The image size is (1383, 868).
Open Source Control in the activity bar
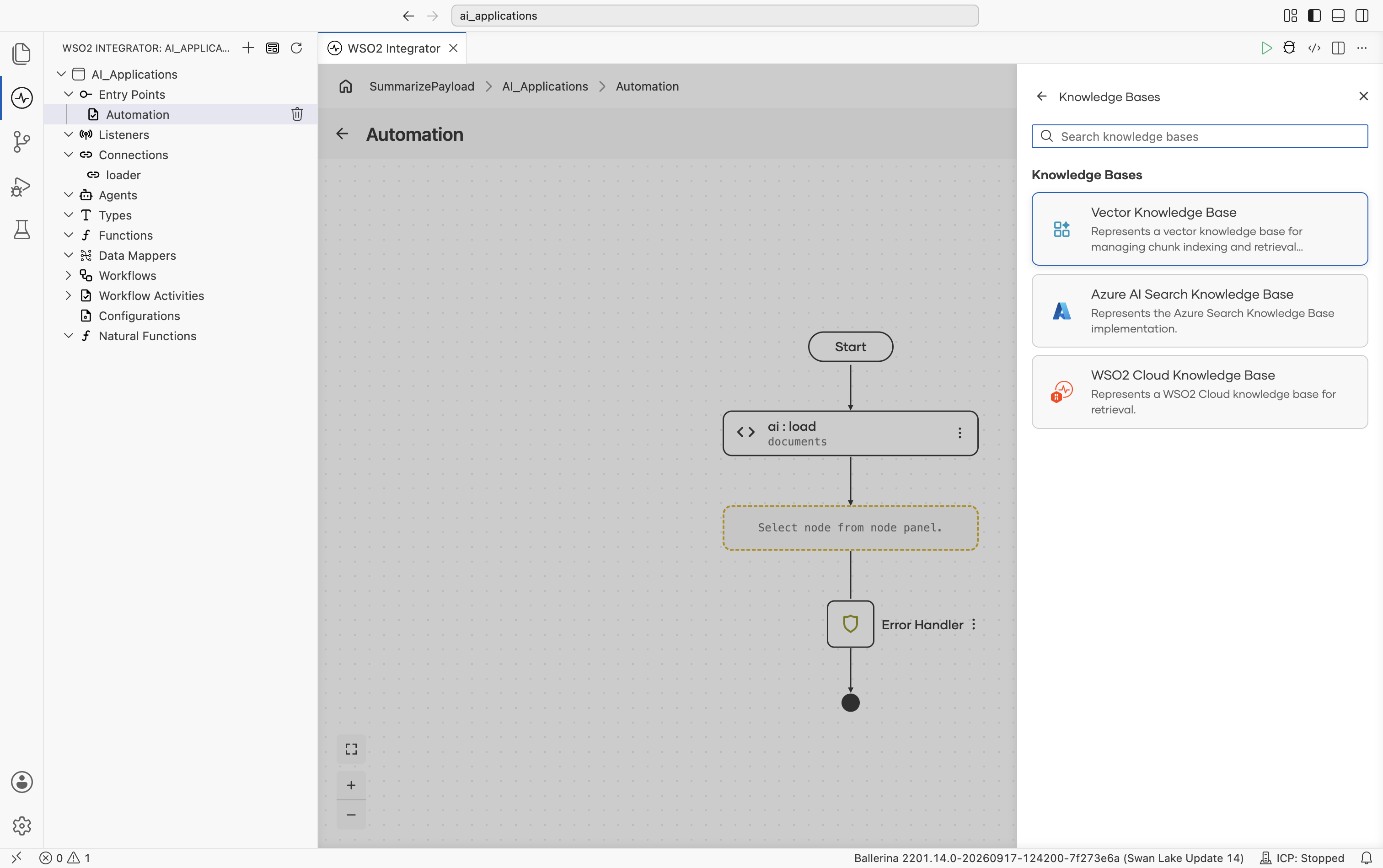[x=21, y=141]
